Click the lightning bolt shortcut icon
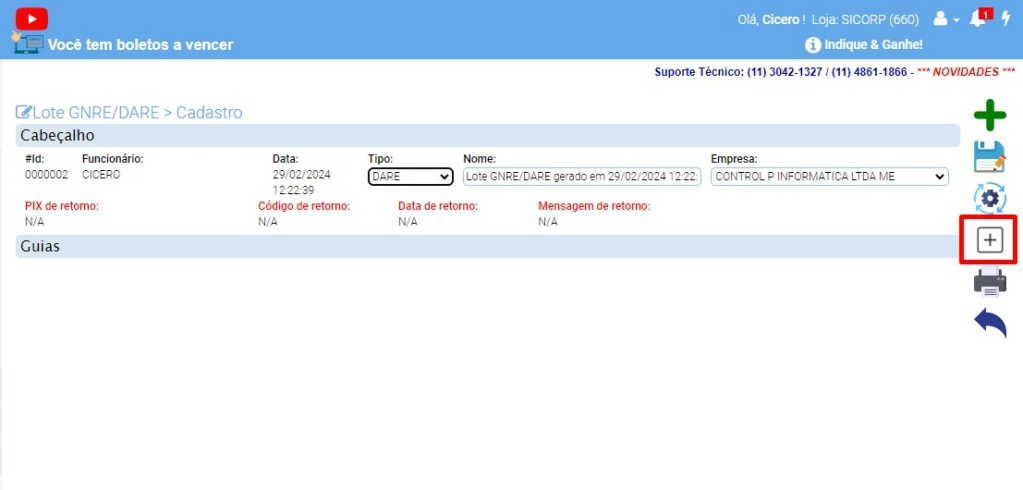The image size is (1023, 490). pyautogui.click(x=1006, y=19)
